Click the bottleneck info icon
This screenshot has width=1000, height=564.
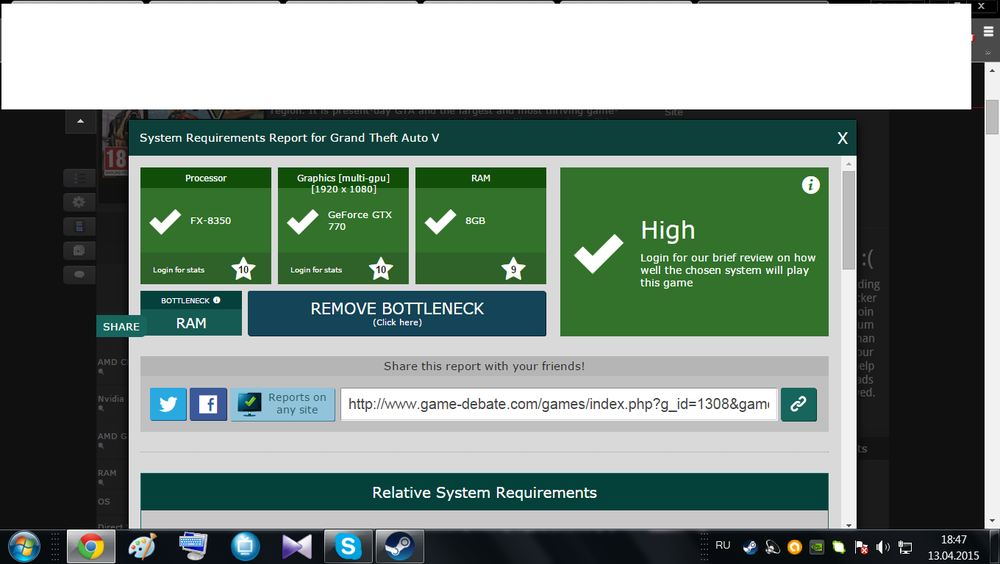point(217,300)
